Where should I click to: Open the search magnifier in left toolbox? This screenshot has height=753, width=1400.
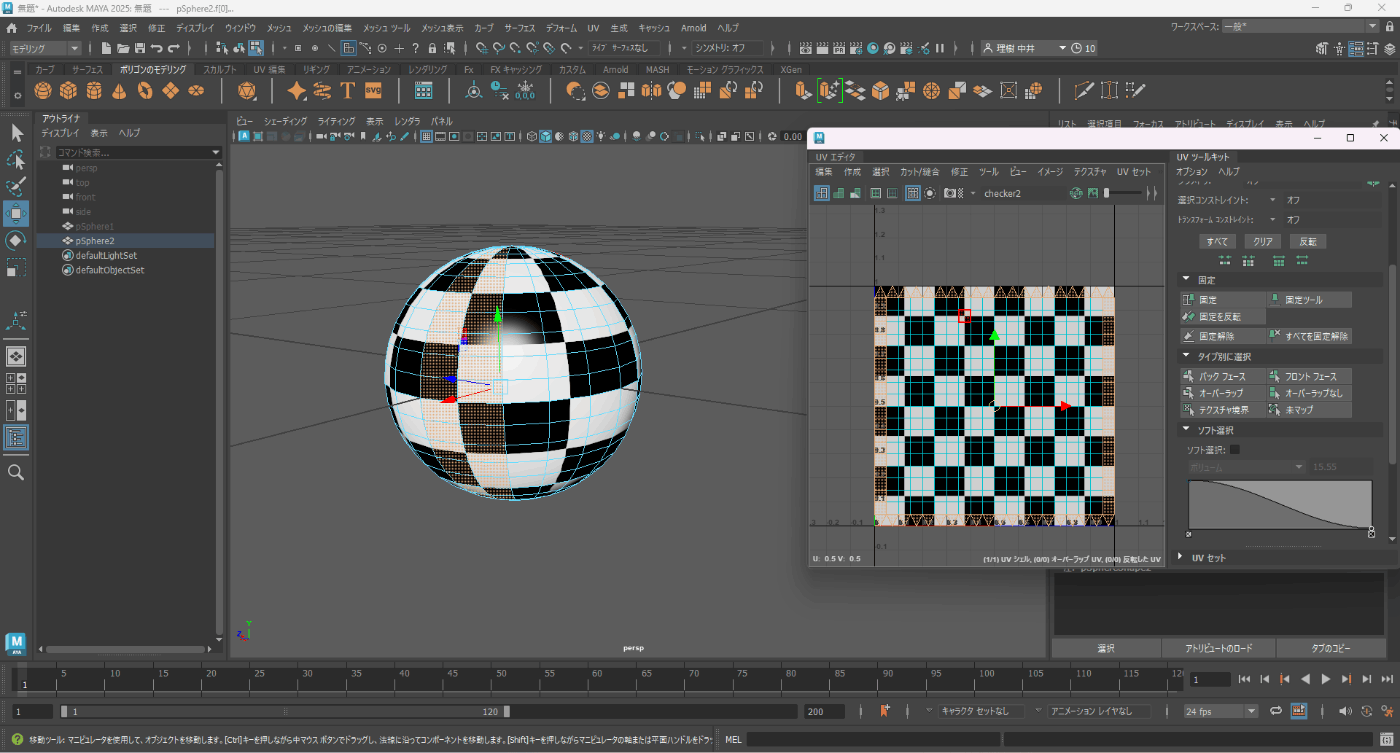(x=16, y=472)
